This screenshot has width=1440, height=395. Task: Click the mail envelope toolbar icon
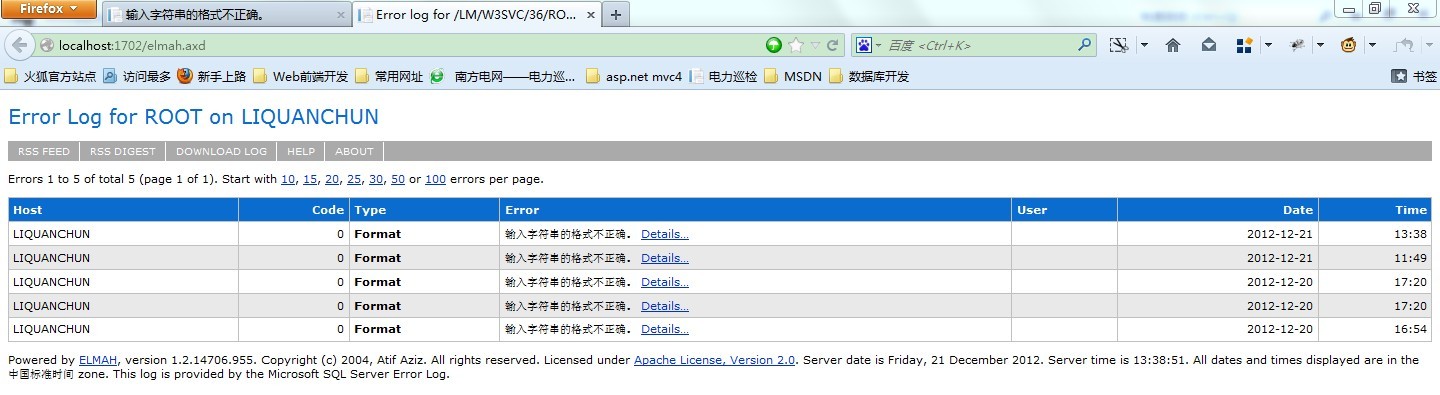tap(1209, 45)
